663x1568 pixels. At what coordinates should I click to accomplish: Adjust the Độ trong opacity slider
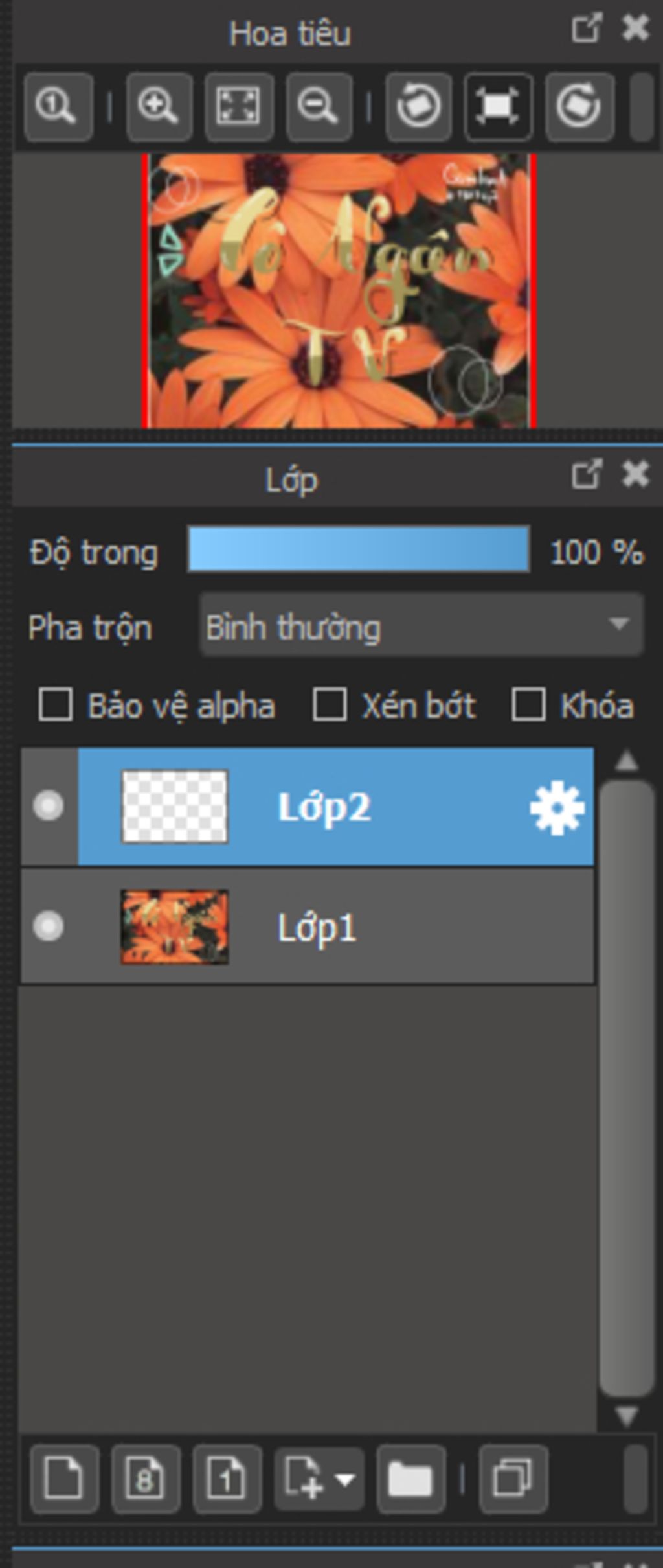pyautogui.click(x=359, y=550)
